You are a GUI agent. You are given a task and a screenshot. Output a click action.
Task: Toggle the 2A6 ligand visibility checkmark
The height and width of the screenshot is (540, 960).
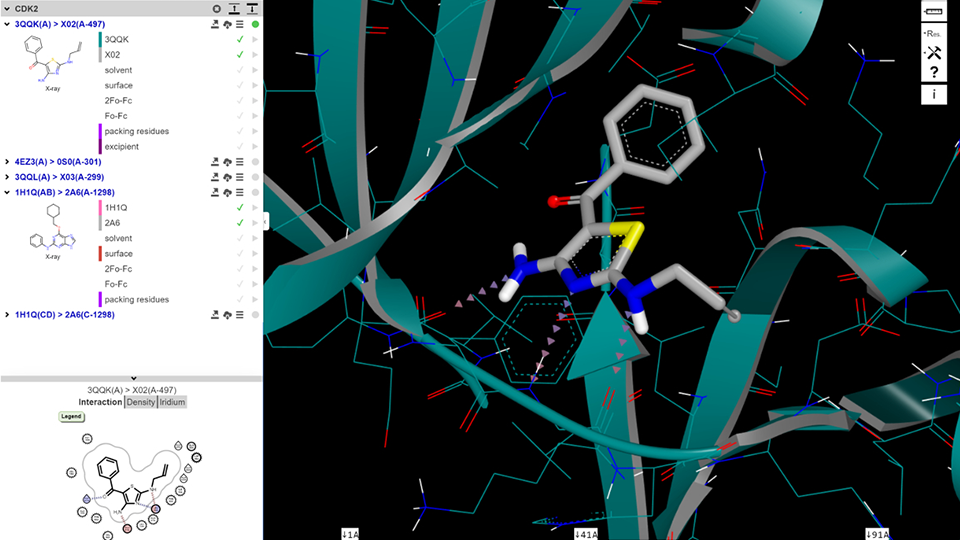[x=240, y=223]
